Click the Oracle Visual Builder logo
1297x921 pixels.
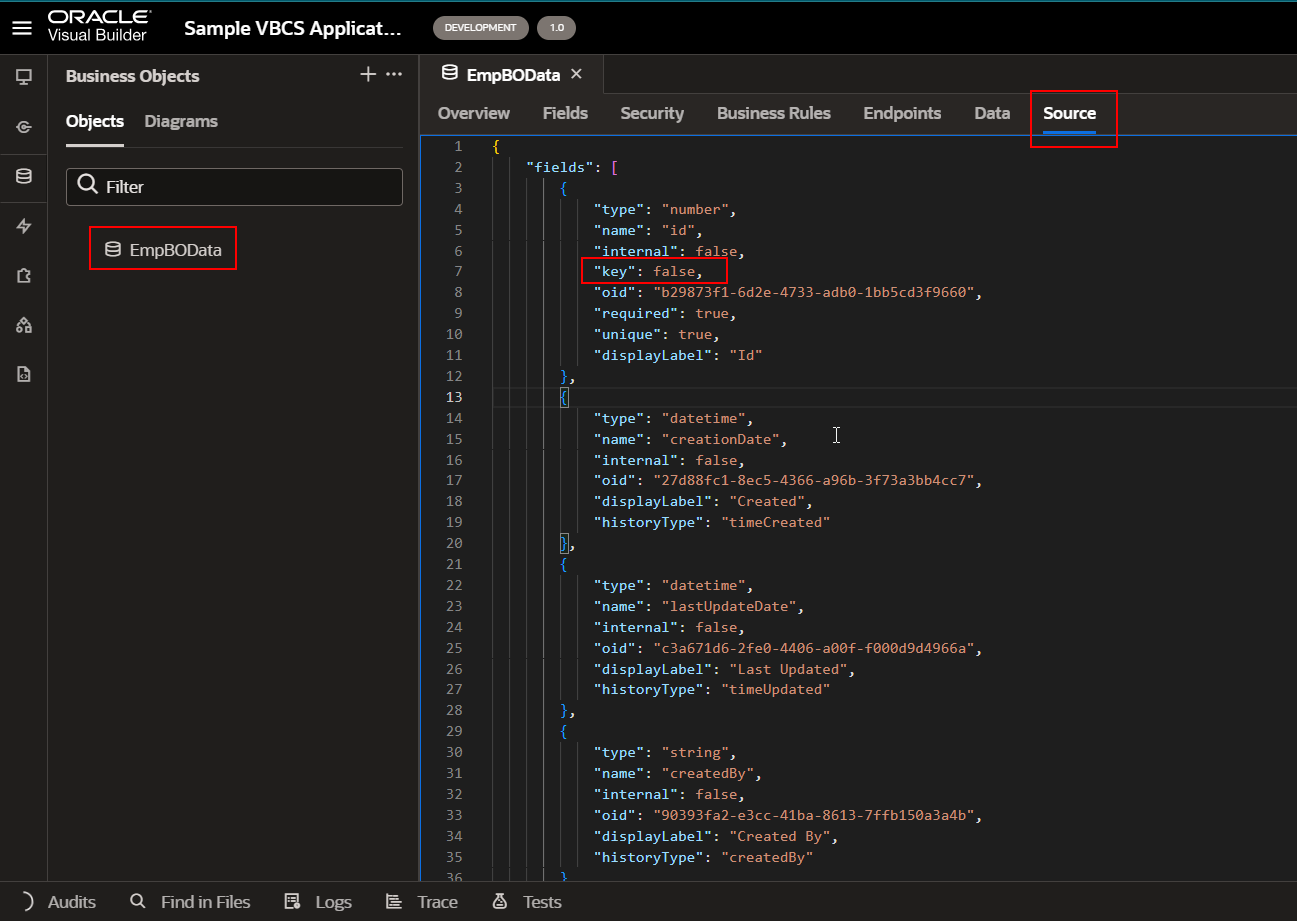100,27
